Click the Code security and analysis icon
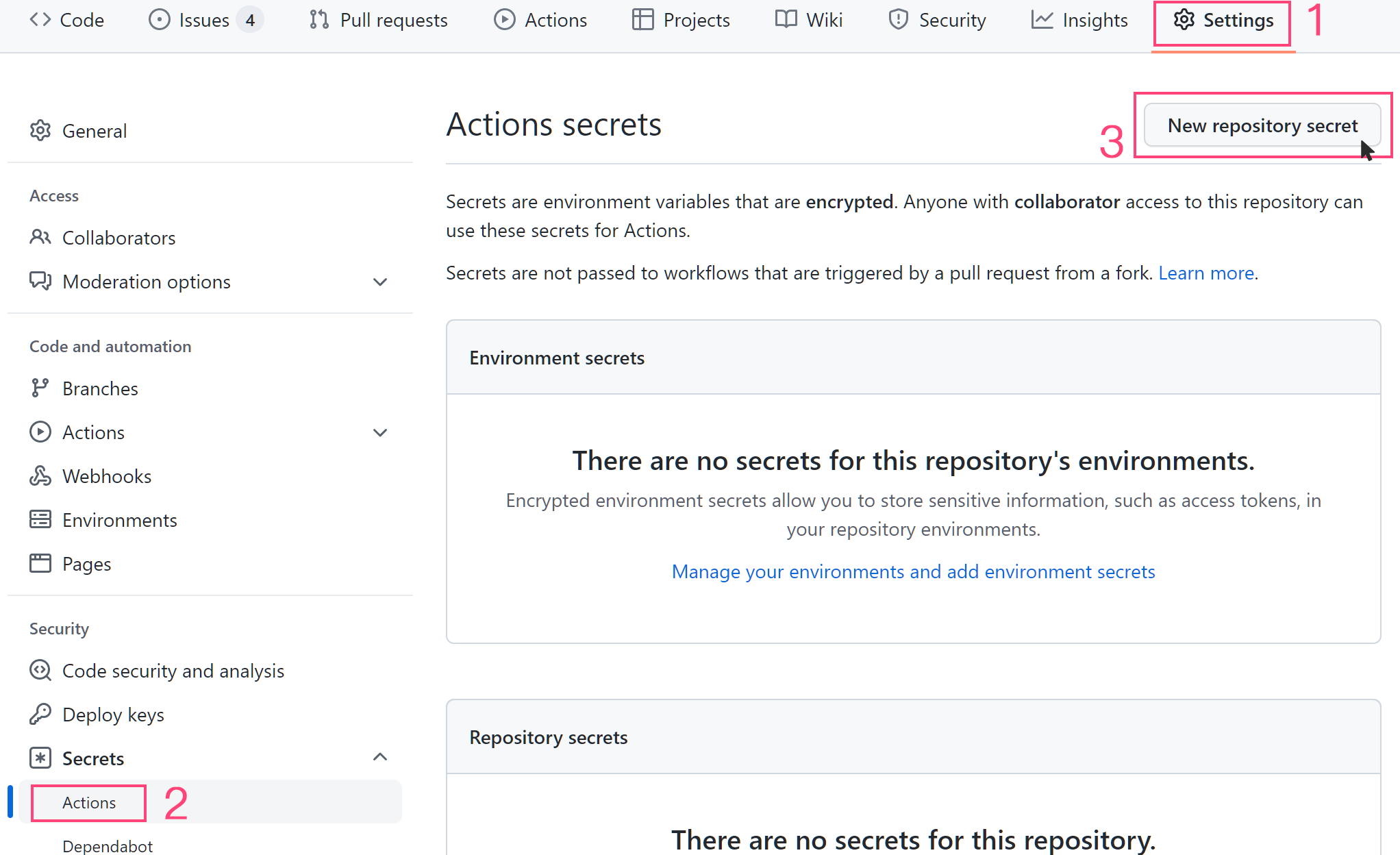This screenshot has height=855, width=1400. tap(40, 670)
